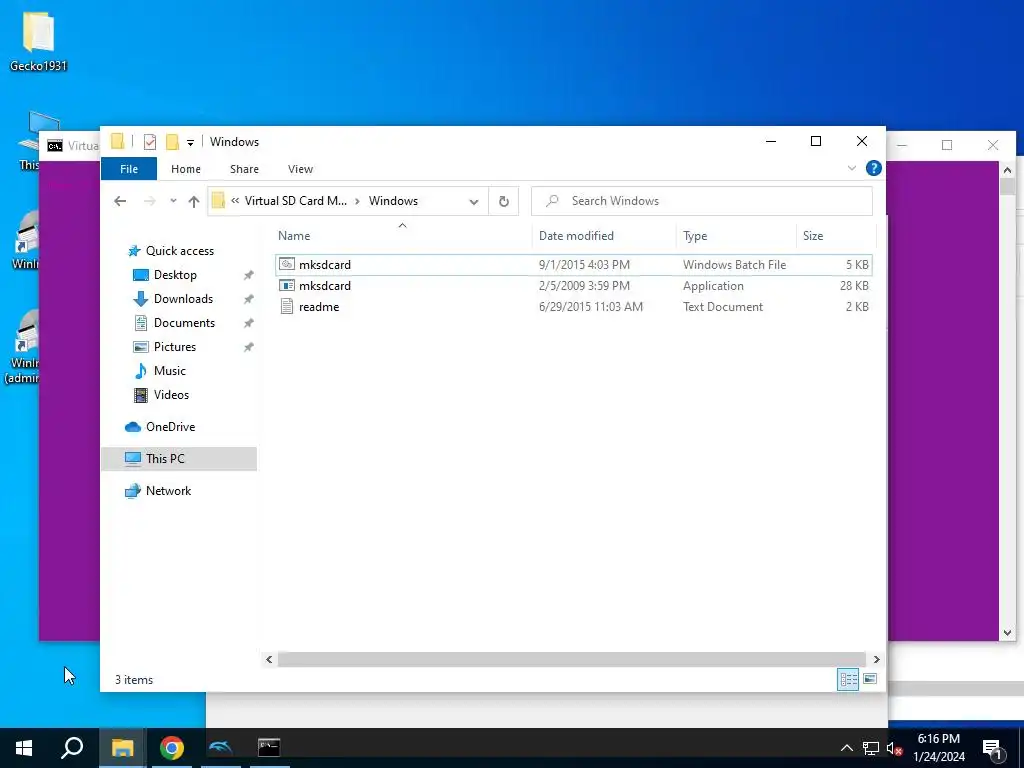
Task: Expand the ribbon with chevron
Action: [852, 168]
